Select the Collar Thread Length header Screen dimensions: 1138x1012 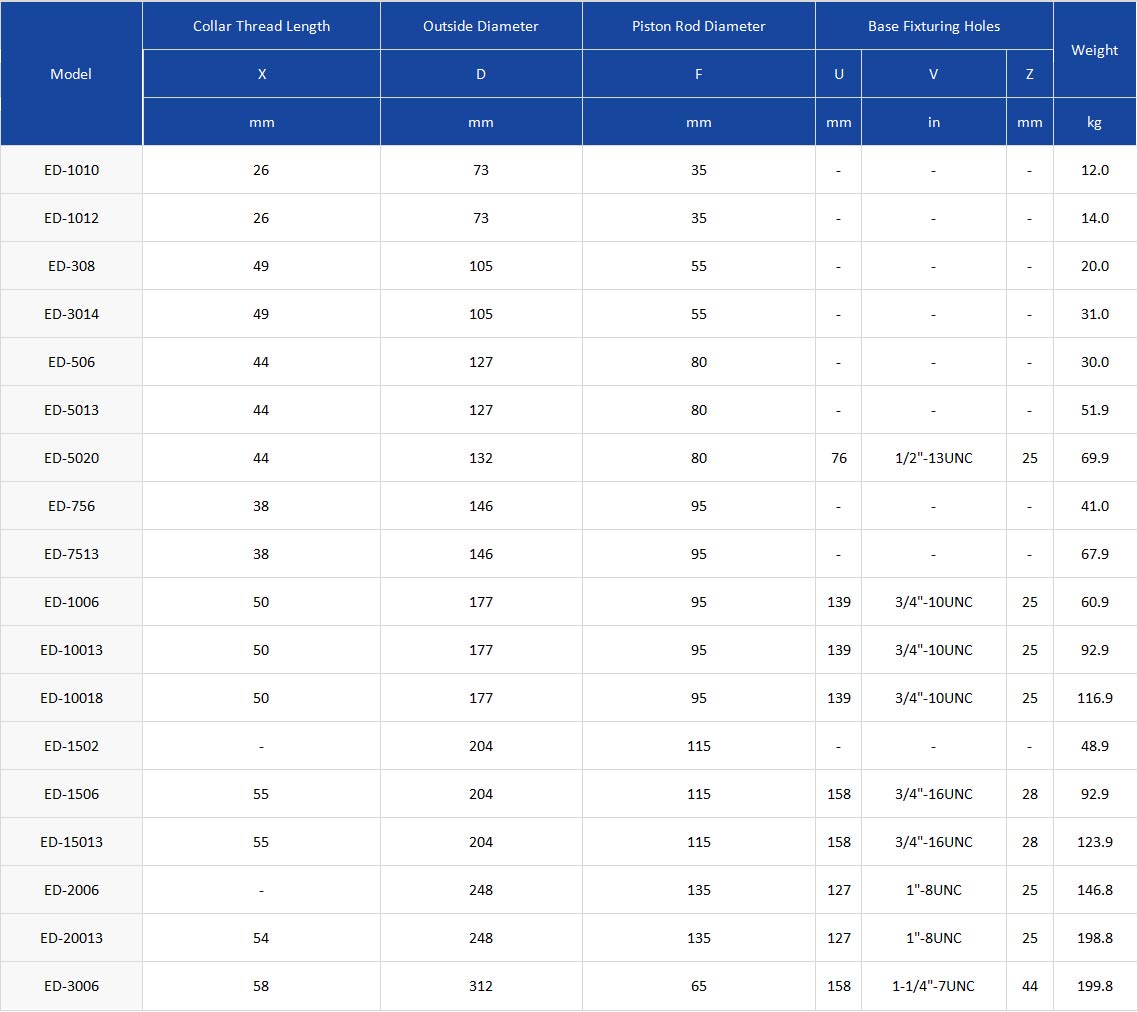click(x=261, y=26)
